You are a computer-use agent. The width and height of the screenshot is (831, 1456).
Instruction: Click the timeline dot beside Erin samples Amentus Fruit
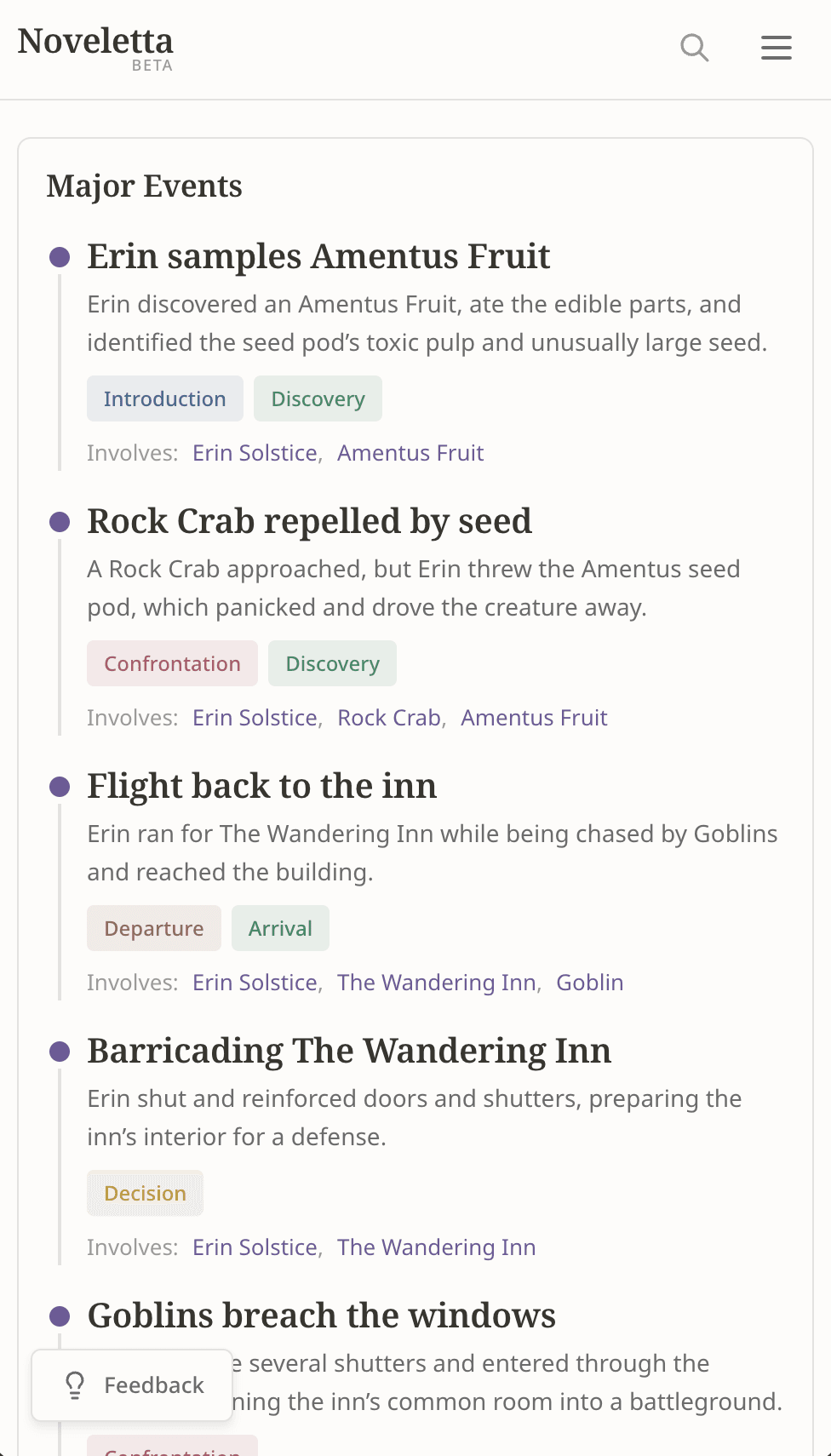point(60,255)
